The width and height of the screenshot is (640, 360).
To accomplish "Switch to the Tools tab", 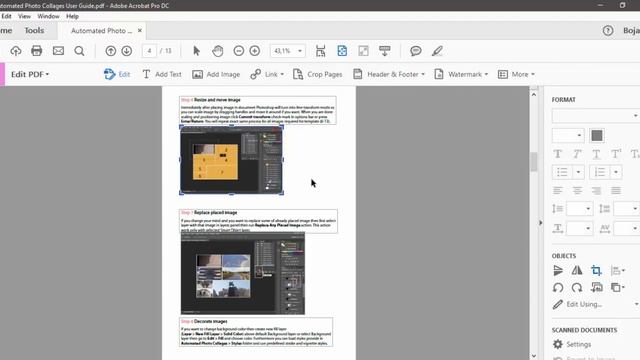I will 34,31.
